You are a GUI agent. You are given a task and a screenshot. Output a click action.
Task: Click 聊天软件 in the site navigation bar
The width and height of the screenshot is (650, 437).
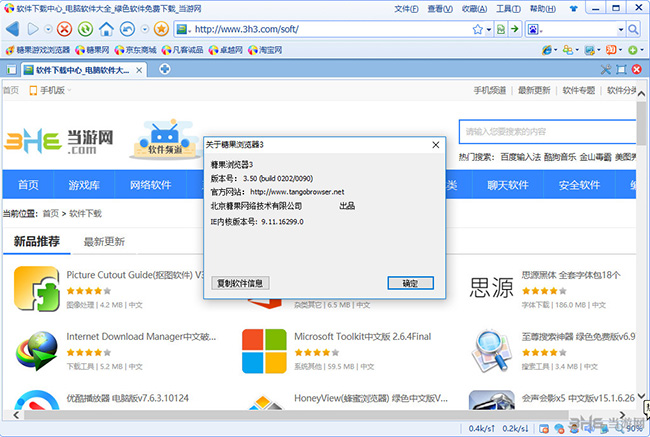tap(508, 185)
